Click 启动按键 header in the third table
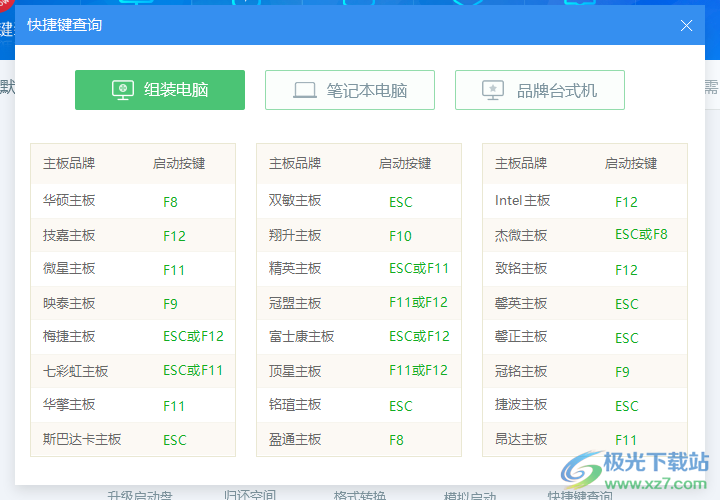The width and height of the screenshot is (720, 500). (x=631, y=163)
